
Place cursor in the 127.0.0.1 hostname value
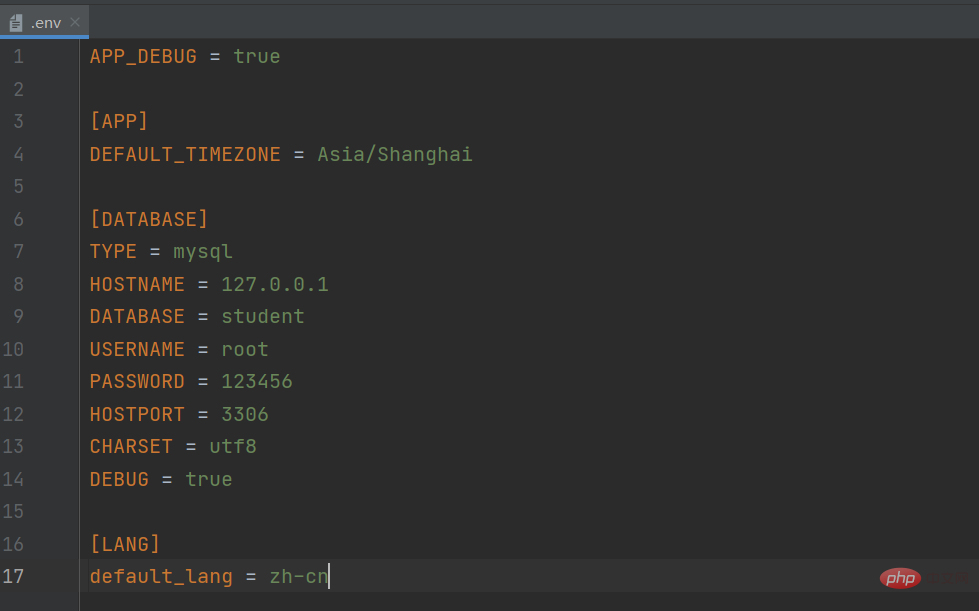point(275,284)
